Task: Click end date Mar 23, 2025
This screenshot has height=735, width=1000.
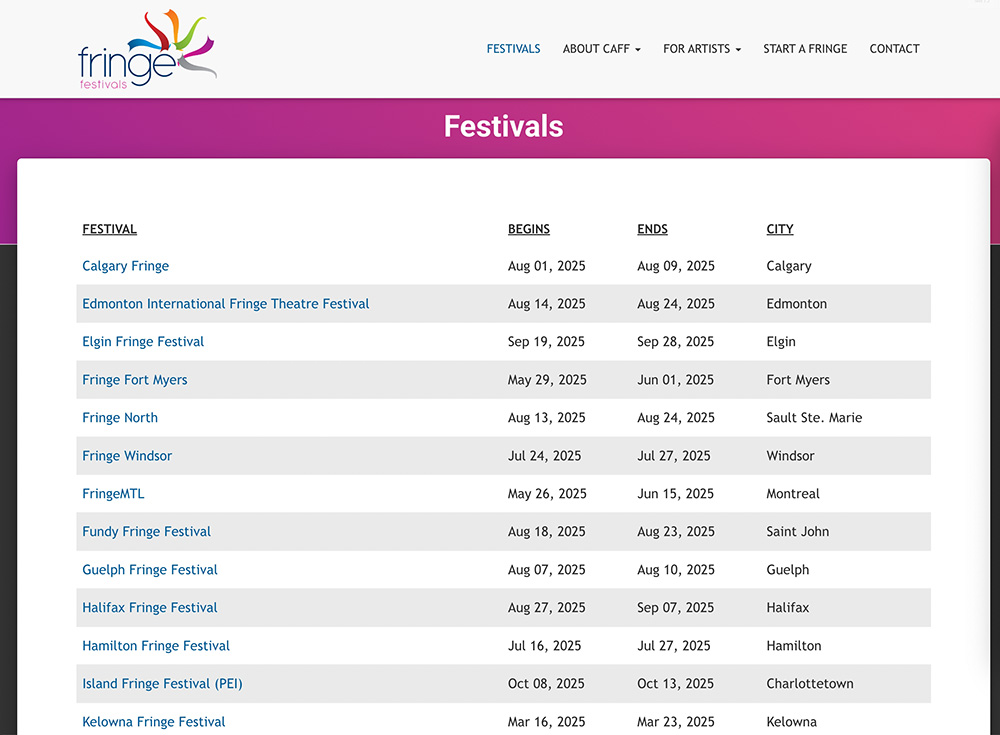Action: point(676,722)
